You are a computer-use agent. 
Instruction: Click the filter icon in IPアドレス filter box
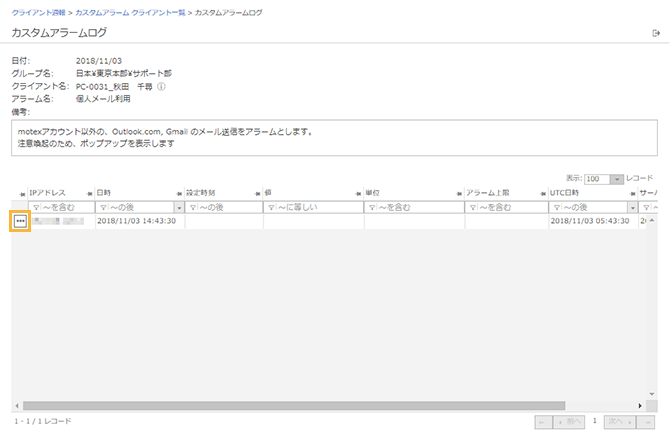point(37,207)
